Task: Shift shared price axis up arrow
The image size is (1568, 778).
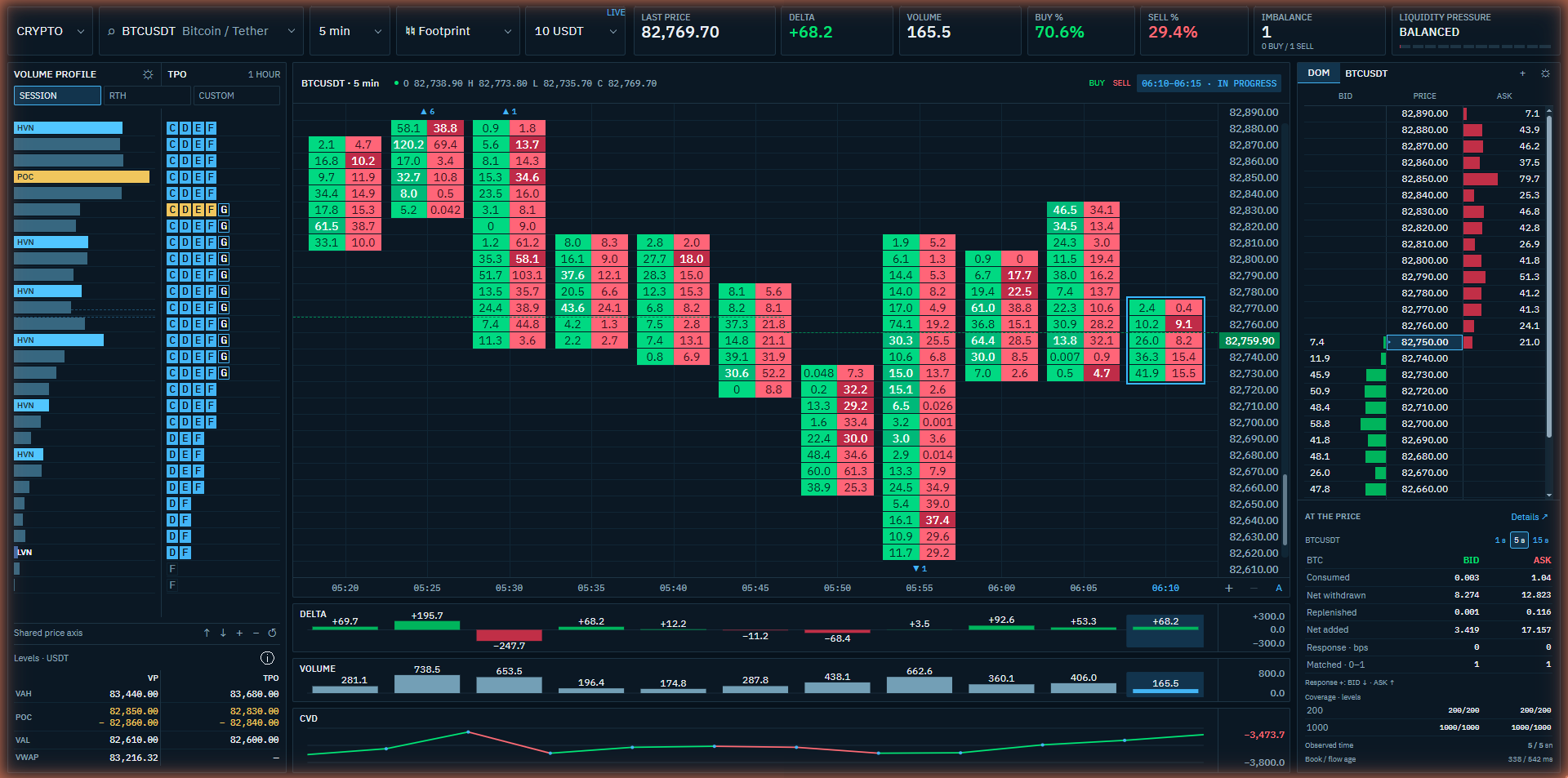Action: pos(207,633)
